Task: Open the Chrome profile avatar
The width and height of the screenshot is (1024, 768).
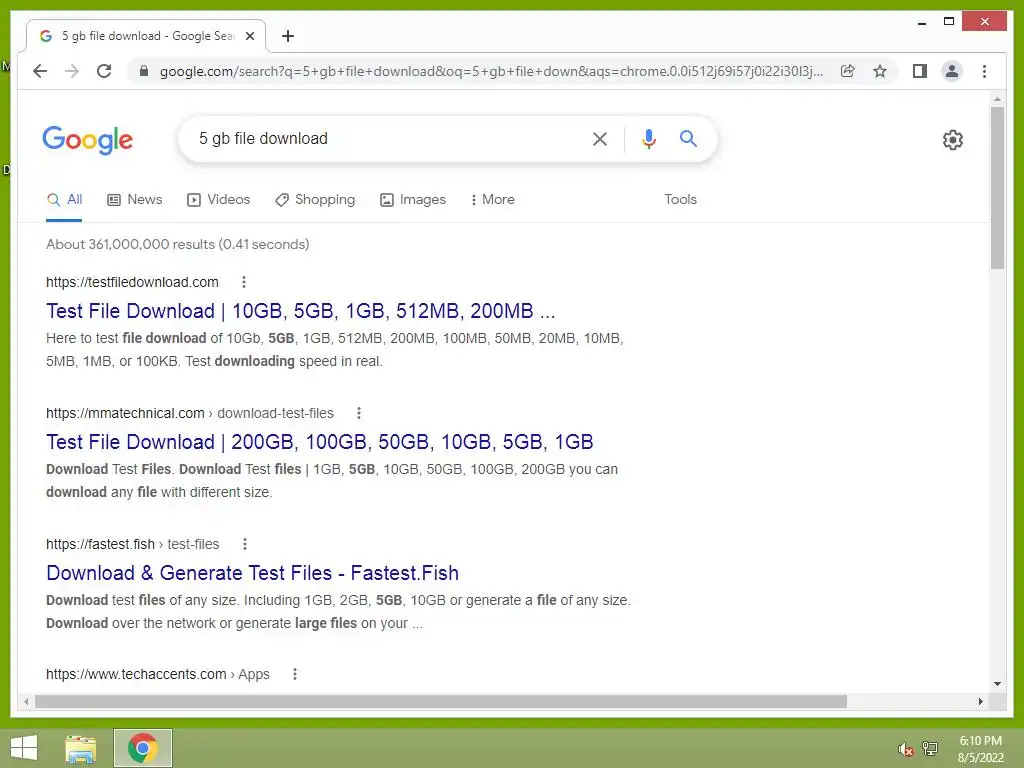Action: coord(952,71)
